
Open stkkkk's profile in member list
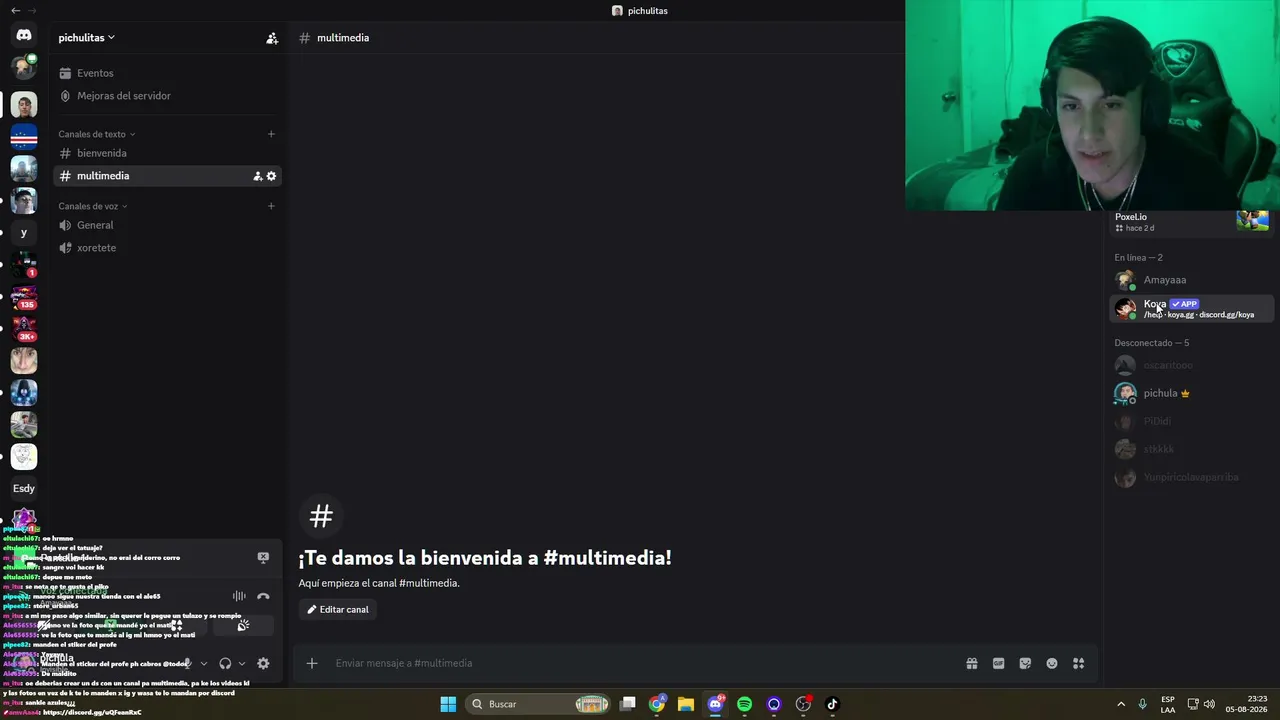pos(1191,449)
